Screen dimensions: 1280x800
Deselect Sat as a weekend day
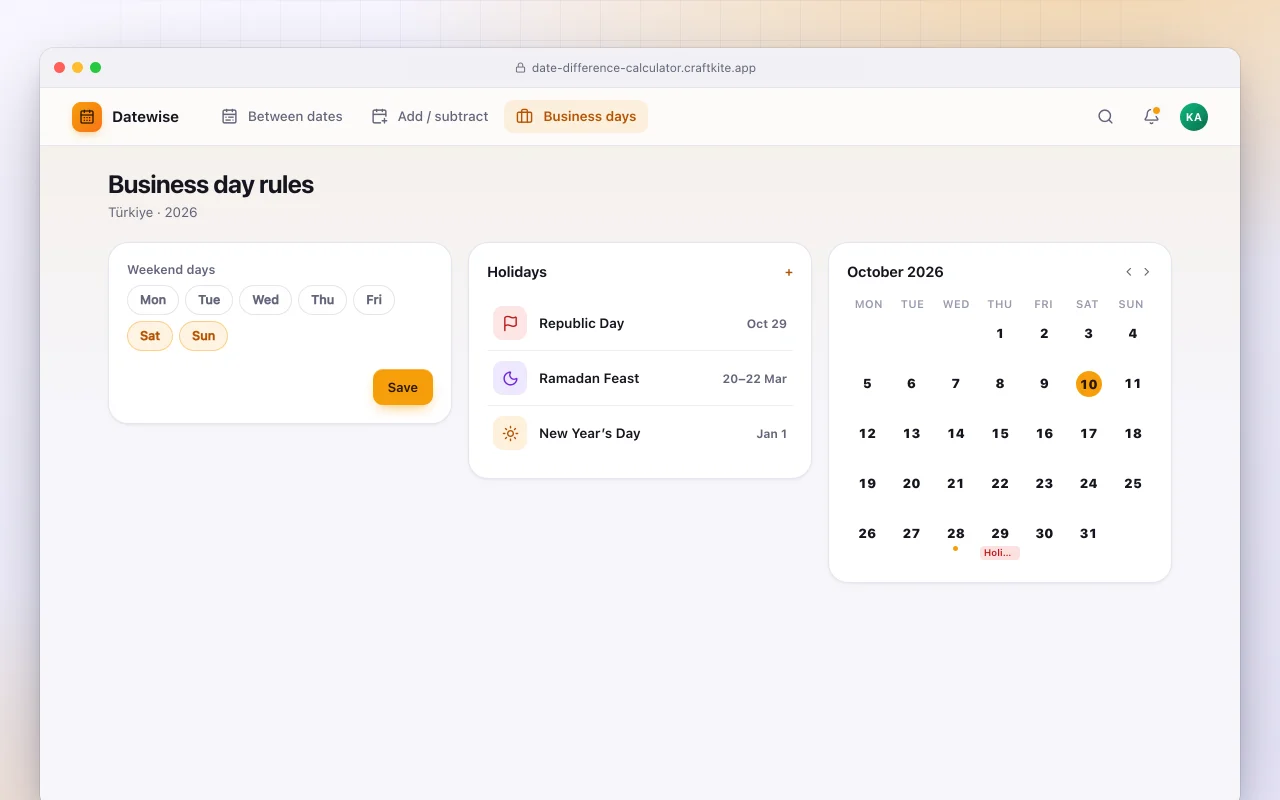(x=150, y=336)
